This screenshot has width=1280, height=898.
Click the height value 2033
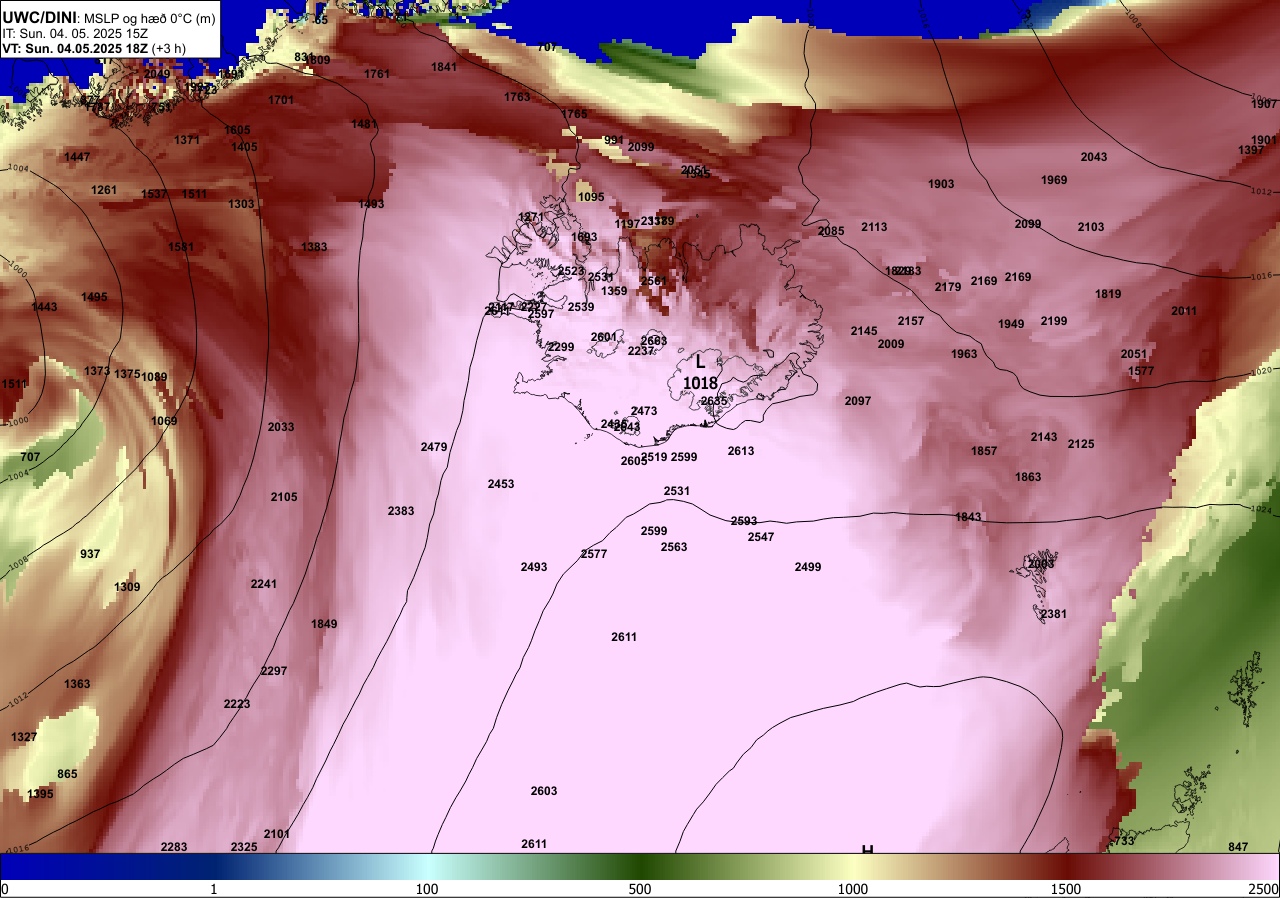click(281, 427)
